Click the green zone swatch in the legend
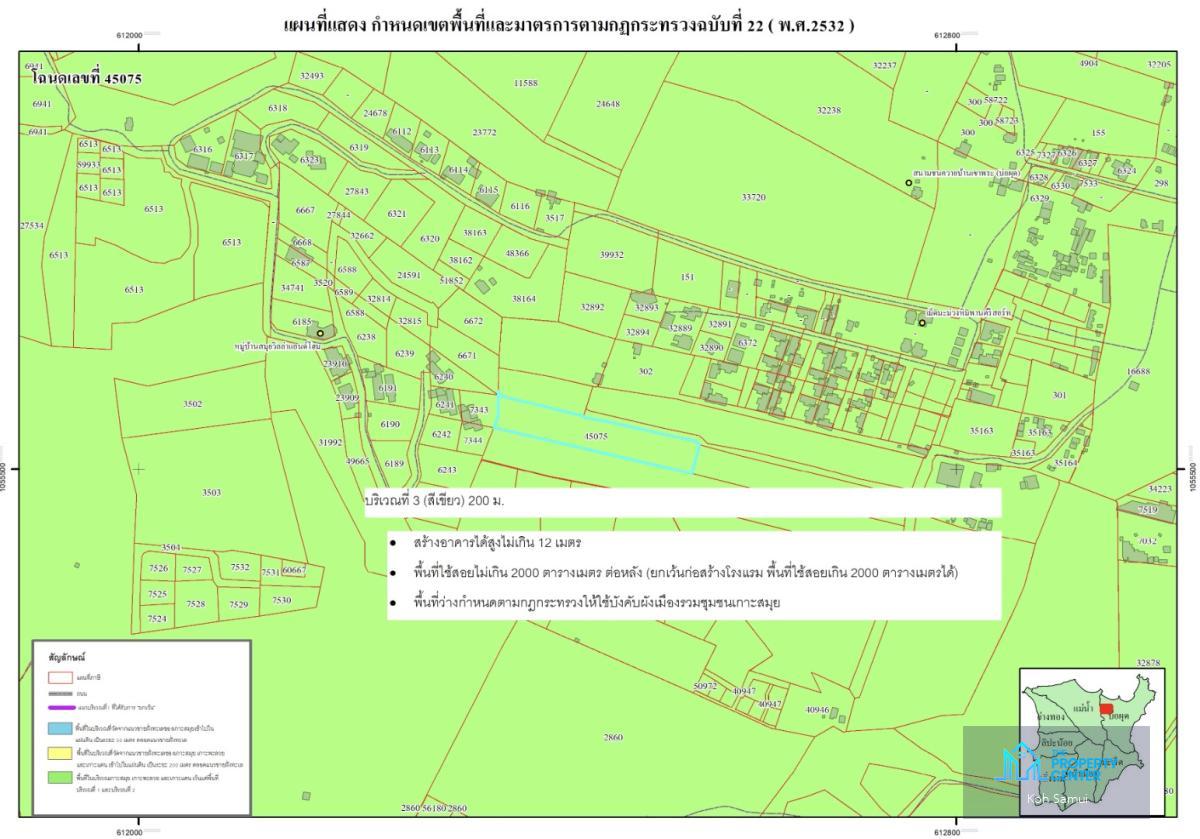The width and height of the screenshot is (1200, 839). [60, 776]
